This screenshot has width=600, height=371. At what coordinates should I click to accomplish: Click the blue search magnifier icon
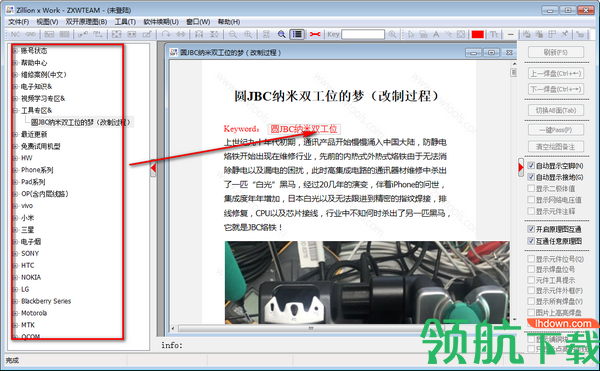[x=282, y=34]
